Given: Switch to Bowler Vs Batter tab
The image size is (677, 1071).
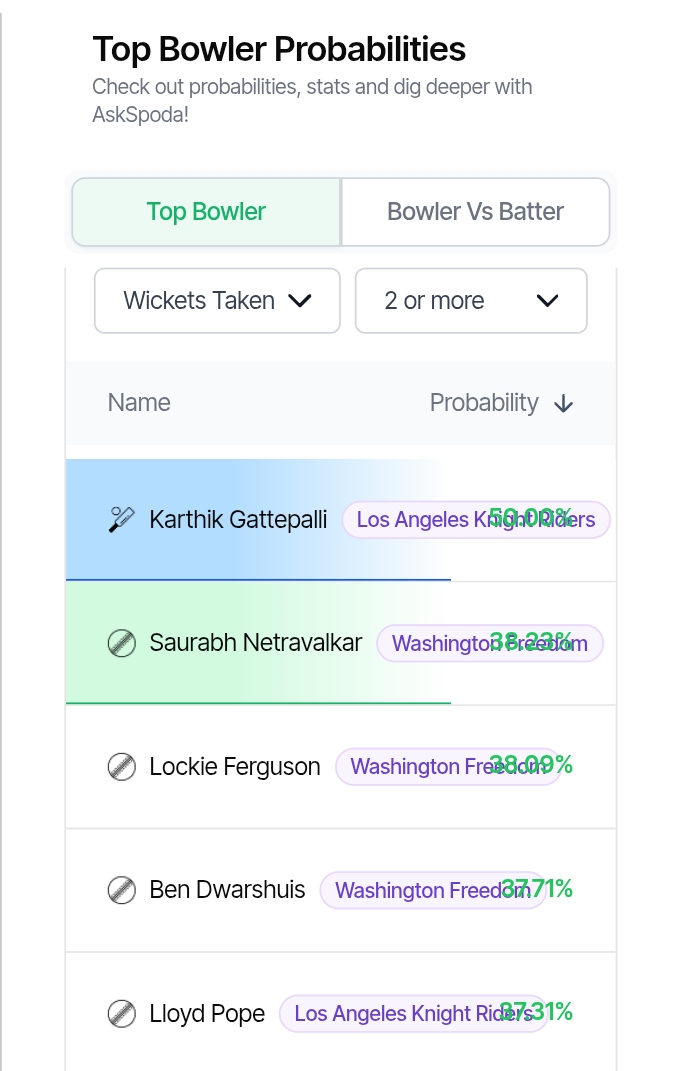Looking at the screenshot, I should 475,212.
